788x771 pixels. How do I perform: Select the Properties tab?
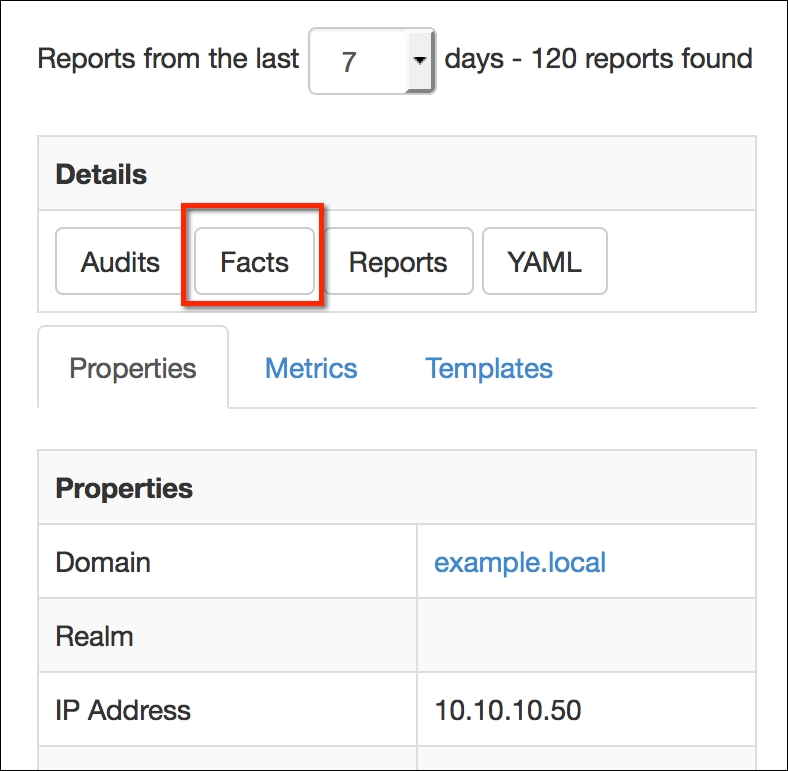click(133, 368)
